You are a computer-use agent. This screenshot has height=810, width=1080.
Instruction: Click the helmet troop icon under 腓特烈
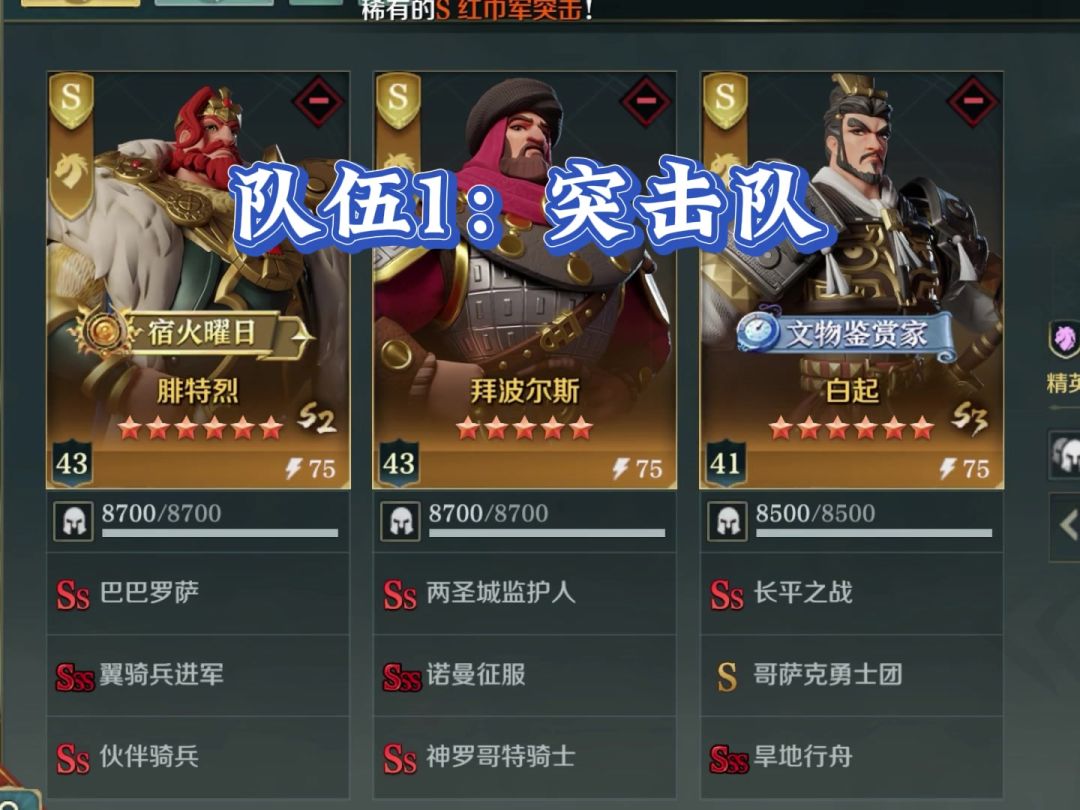[74, 521]
